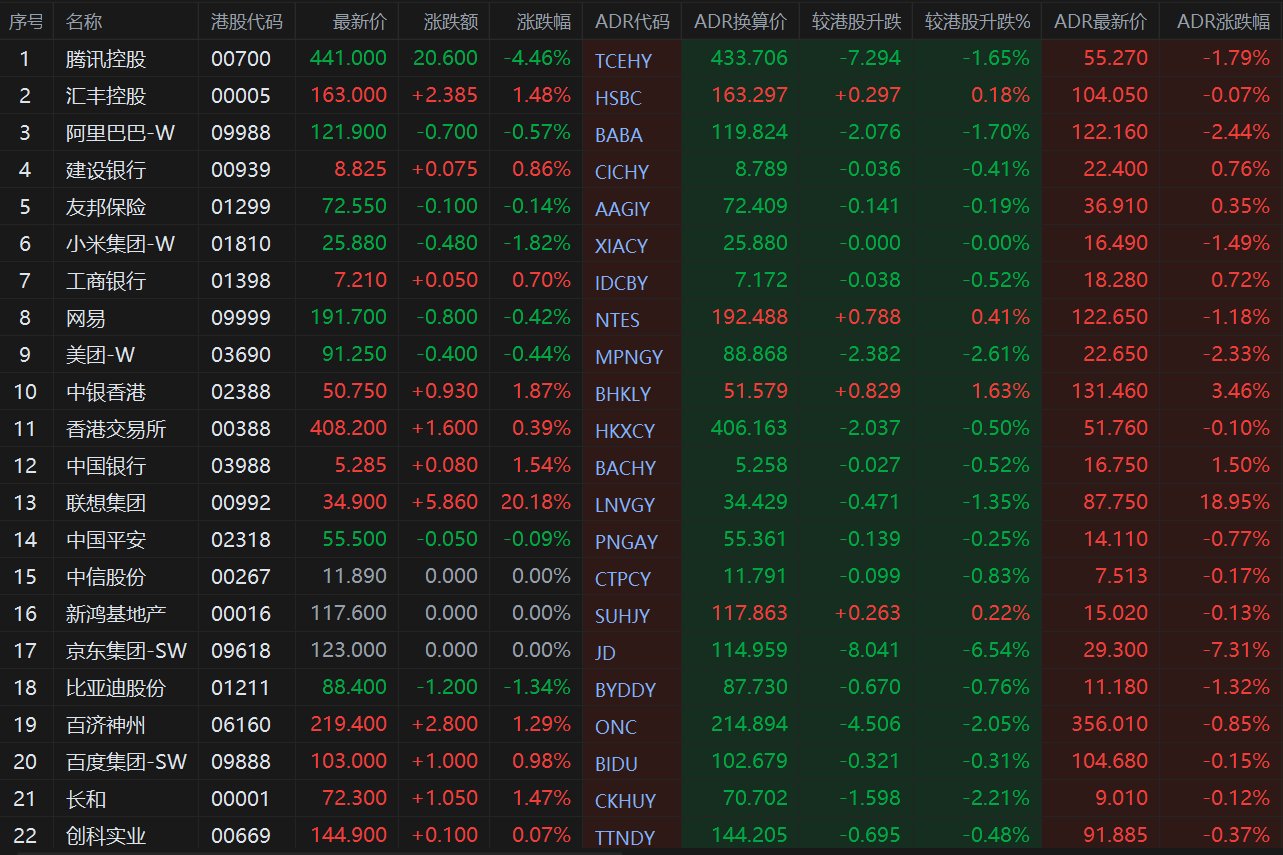1283x855 pixels.
Task: Select the 工商银行 stock name
Action: click(x=106, y=281)
